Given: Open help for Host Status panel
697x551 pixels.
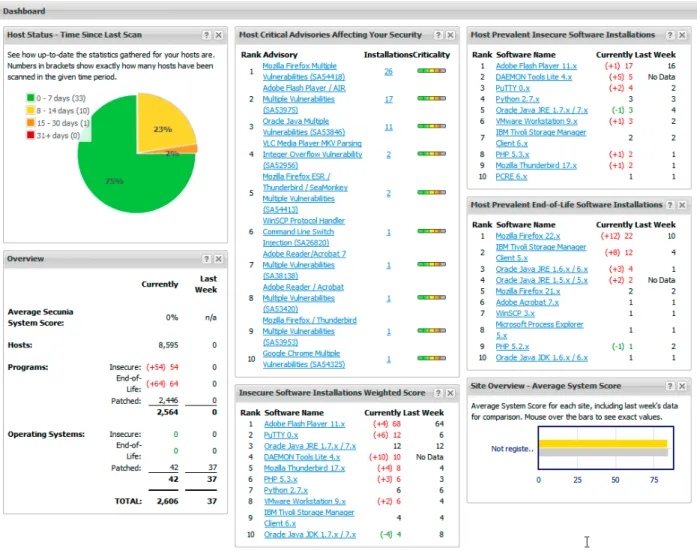Looking at the screenshot, I should (x=206, y=35).
